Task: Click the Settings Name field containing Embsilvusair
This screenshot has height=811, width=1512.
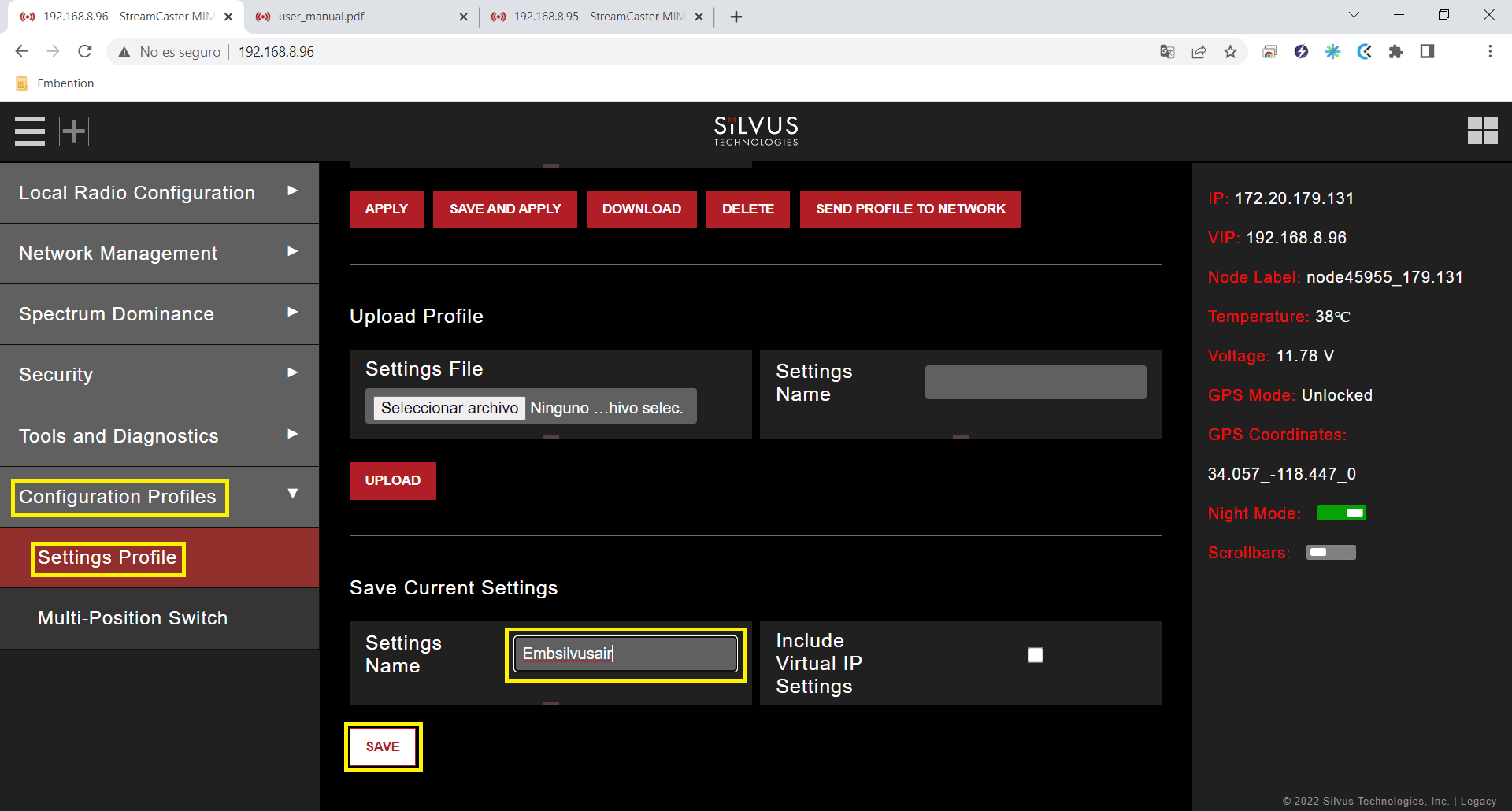Action: (625, 654)
